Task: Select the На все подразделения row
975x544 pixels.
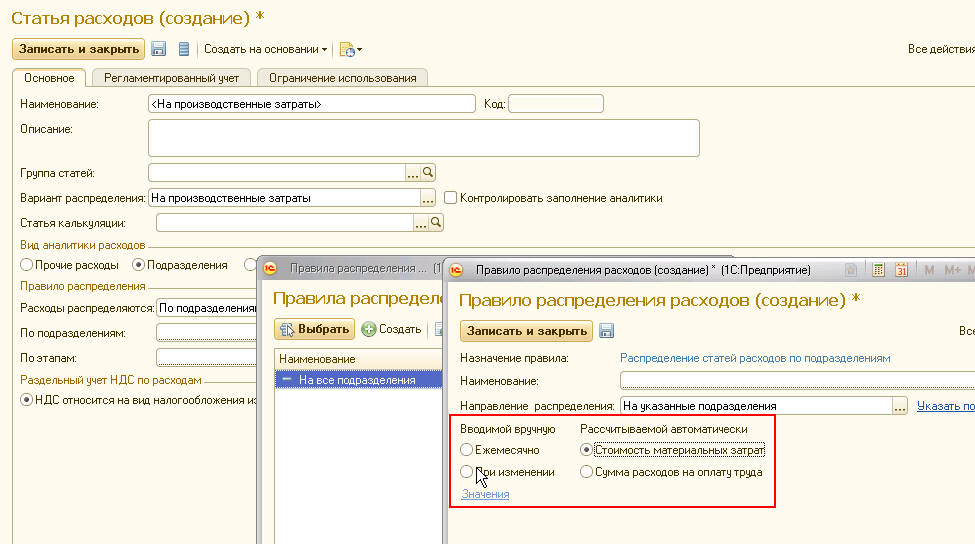Action: [x=359, y=380]
